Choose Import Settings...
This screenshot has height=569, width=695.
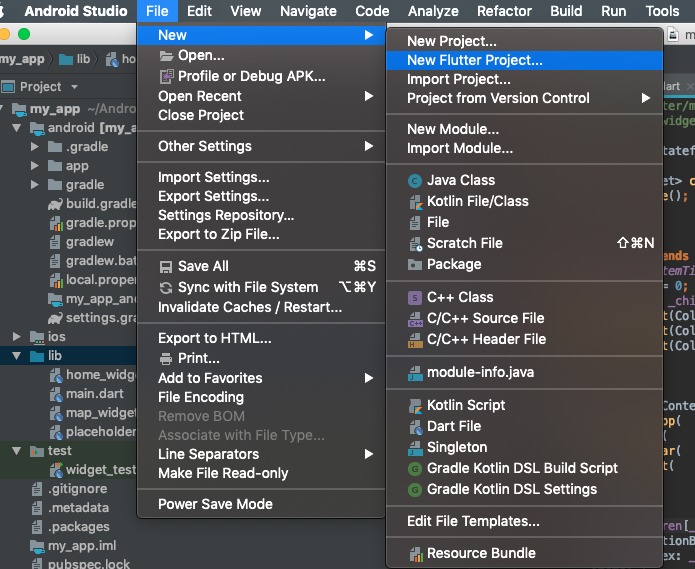point(261,177)
